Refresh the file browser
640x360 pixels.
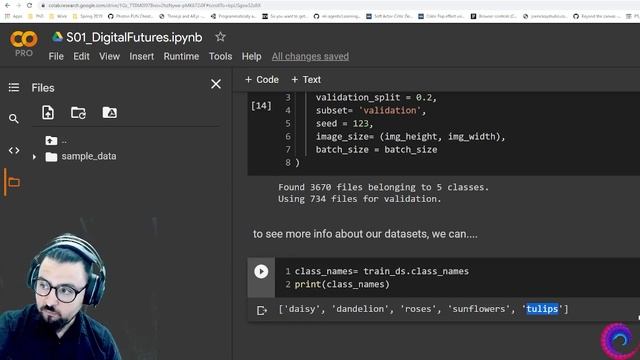78,113
